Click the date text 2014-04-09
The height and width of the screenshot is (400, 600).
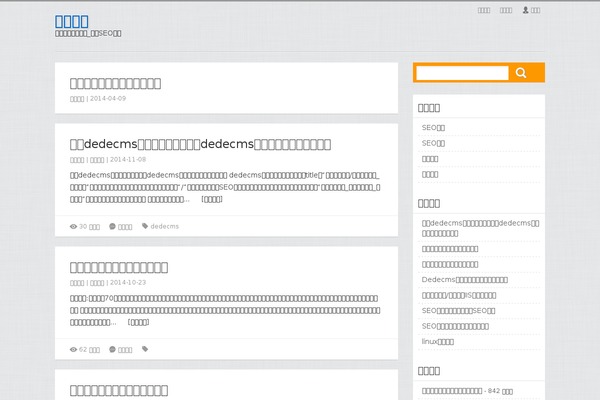click(x=108, y=98)
